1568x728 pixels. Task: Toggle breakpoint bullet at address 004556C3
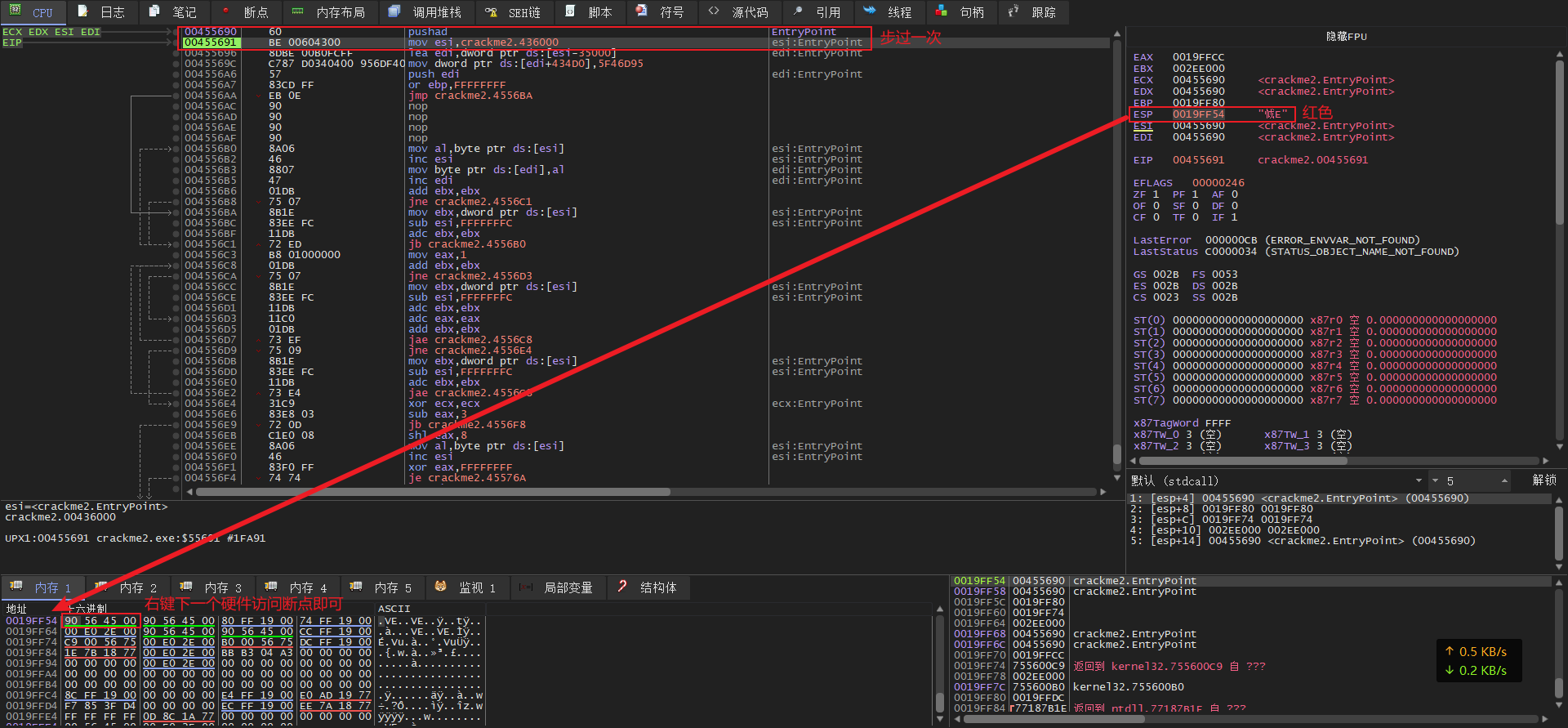click(176, 255)
